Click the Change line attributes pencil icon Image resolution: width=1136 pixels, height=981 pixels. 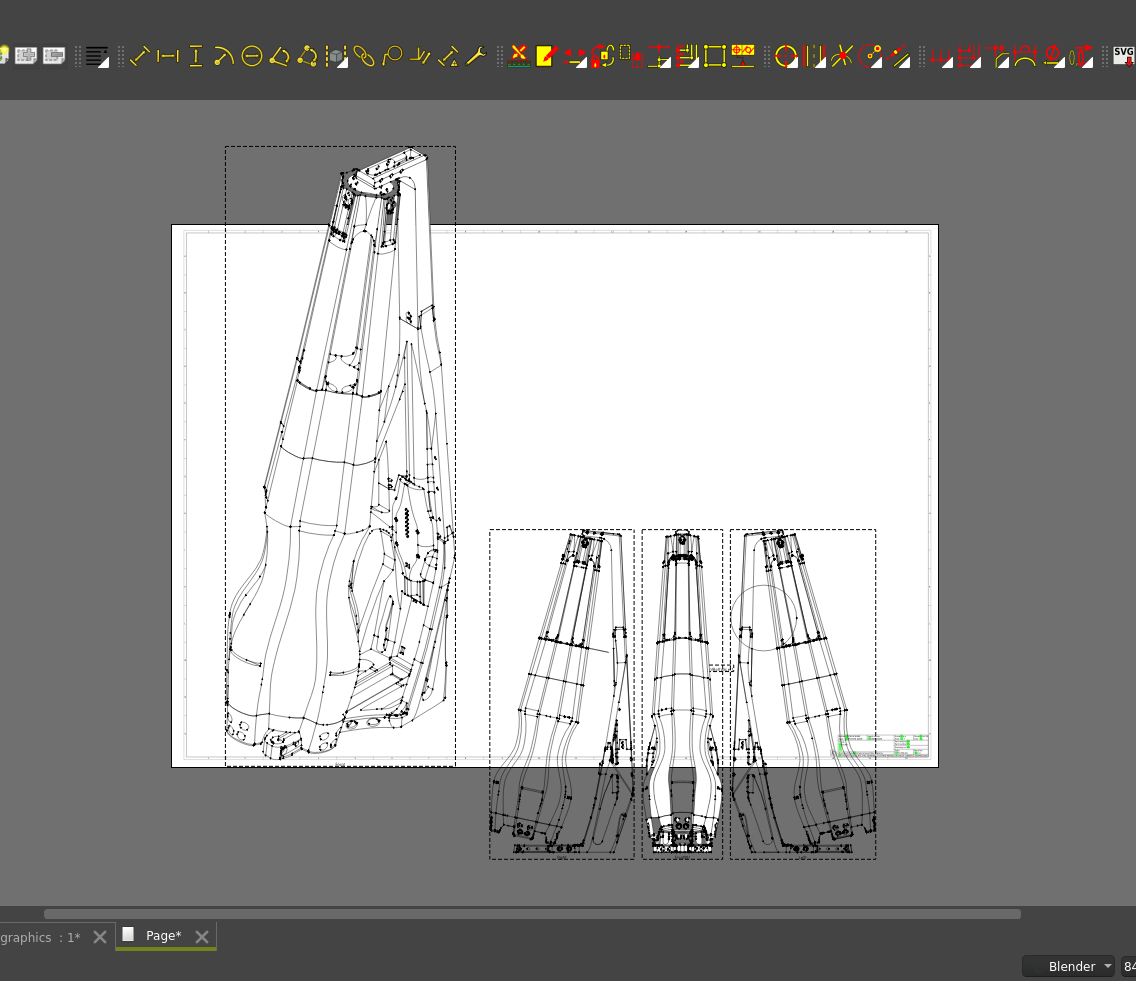pos(546,56)
